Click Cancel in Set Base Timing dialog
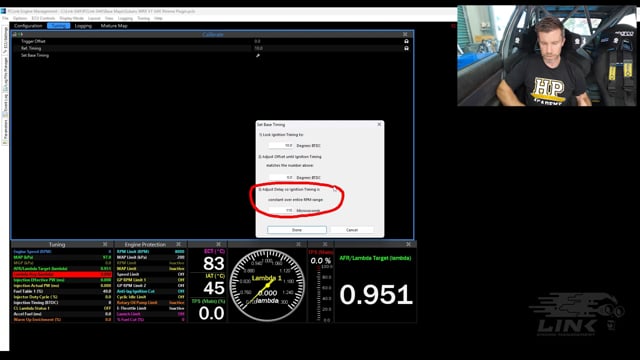Viewport: 640px width, 360px height. (x=352, y=230)
